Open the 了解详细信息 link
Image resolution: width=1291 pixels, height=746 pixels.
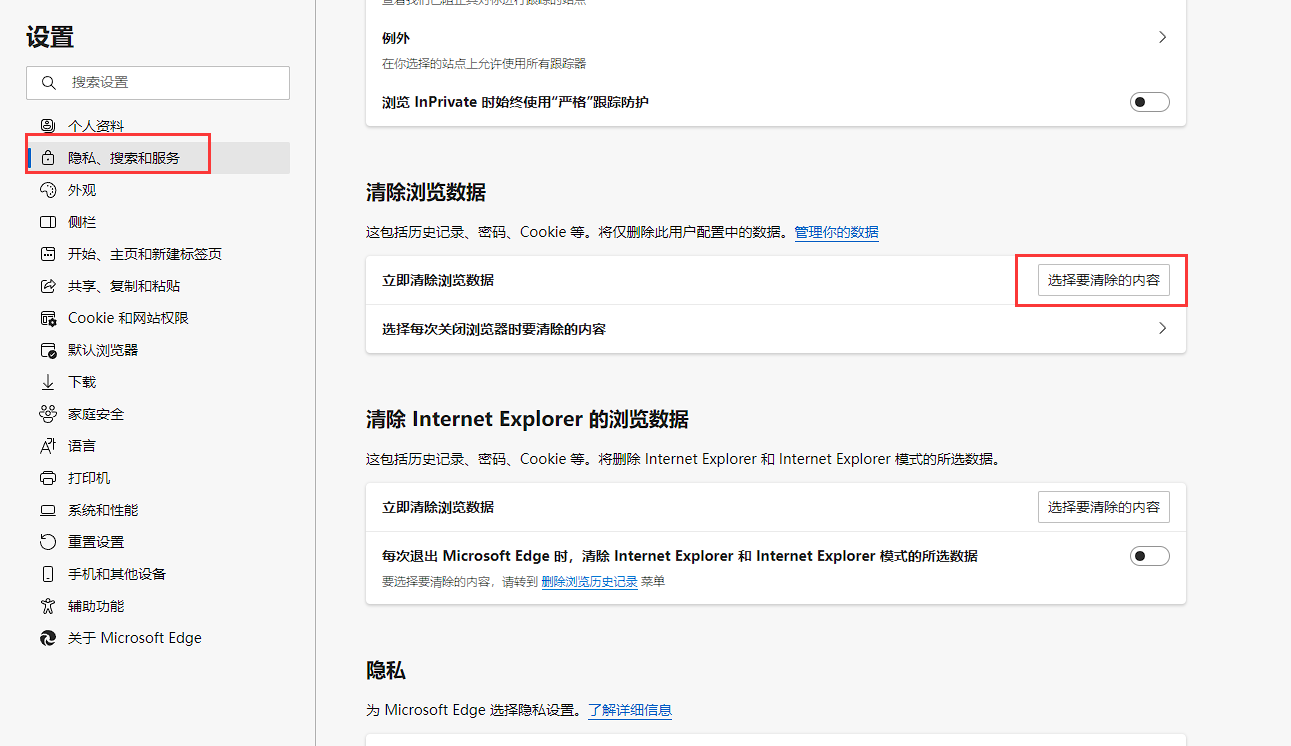(630, 710)
